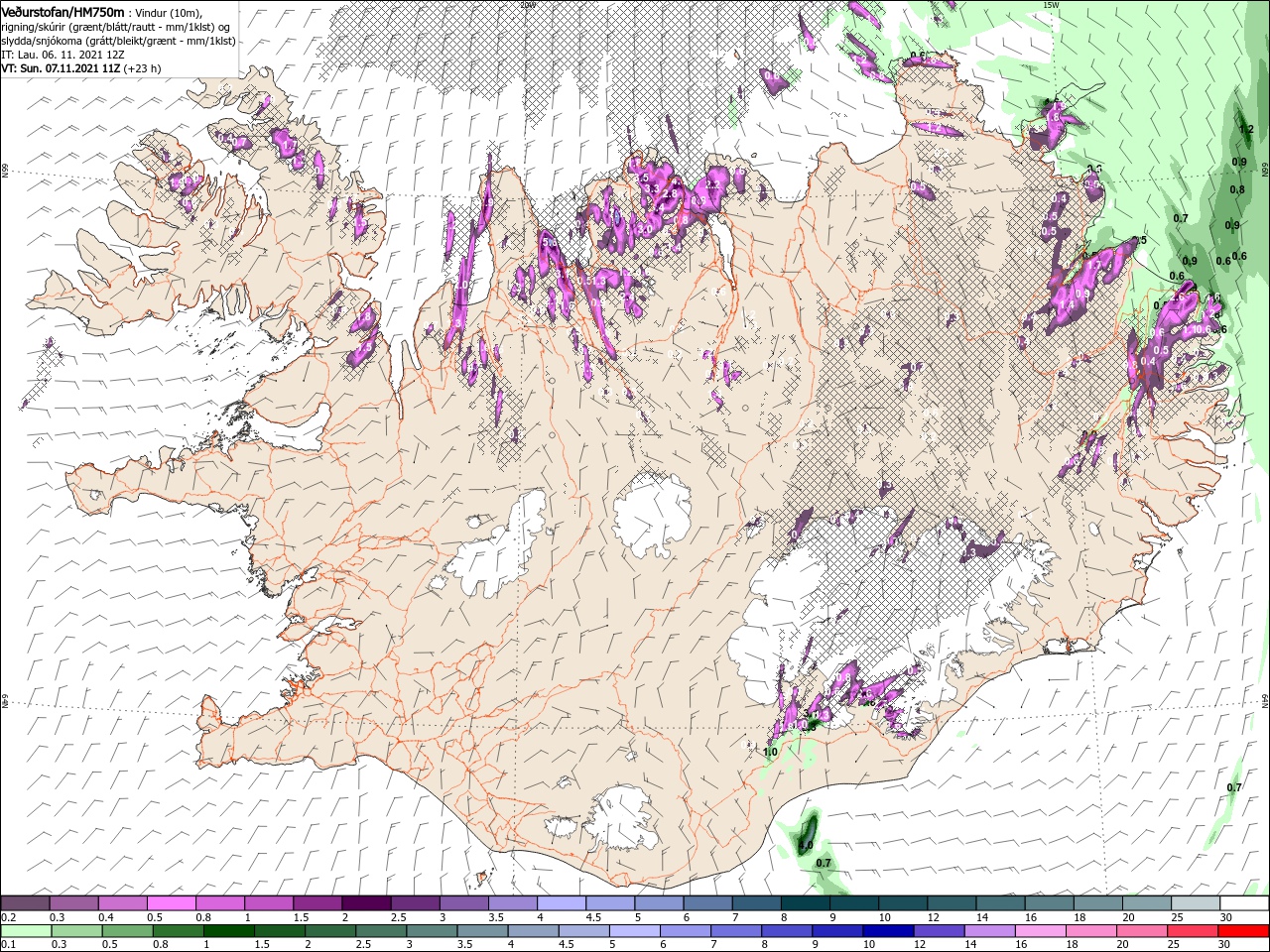This screenshot has height=952, width=1270.
Task: Choose violet 3 swatch in top legend row
Action: tap(462, 903)
